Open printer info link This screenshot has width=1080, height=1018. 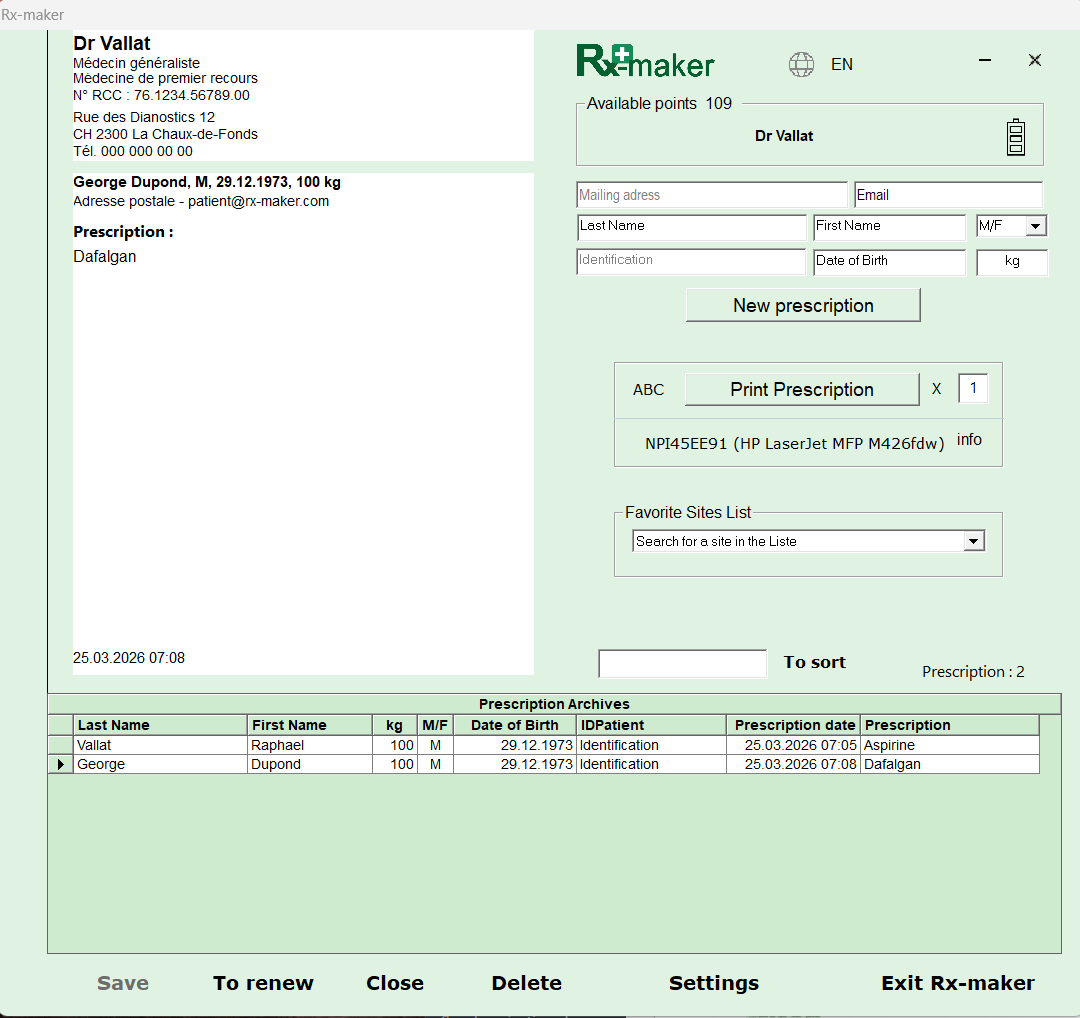click(969, 439)
